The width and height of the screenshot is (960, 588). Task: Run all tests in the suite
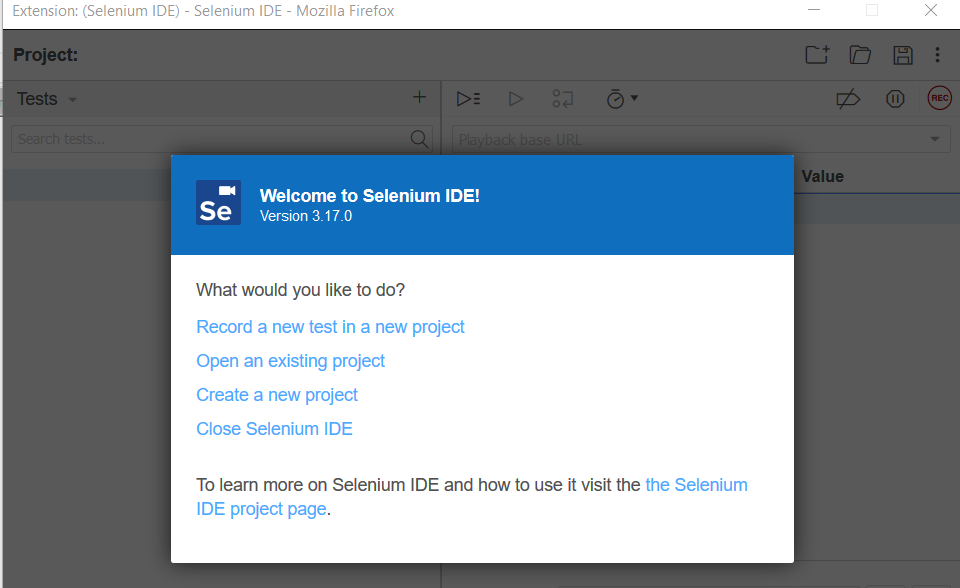468,98
